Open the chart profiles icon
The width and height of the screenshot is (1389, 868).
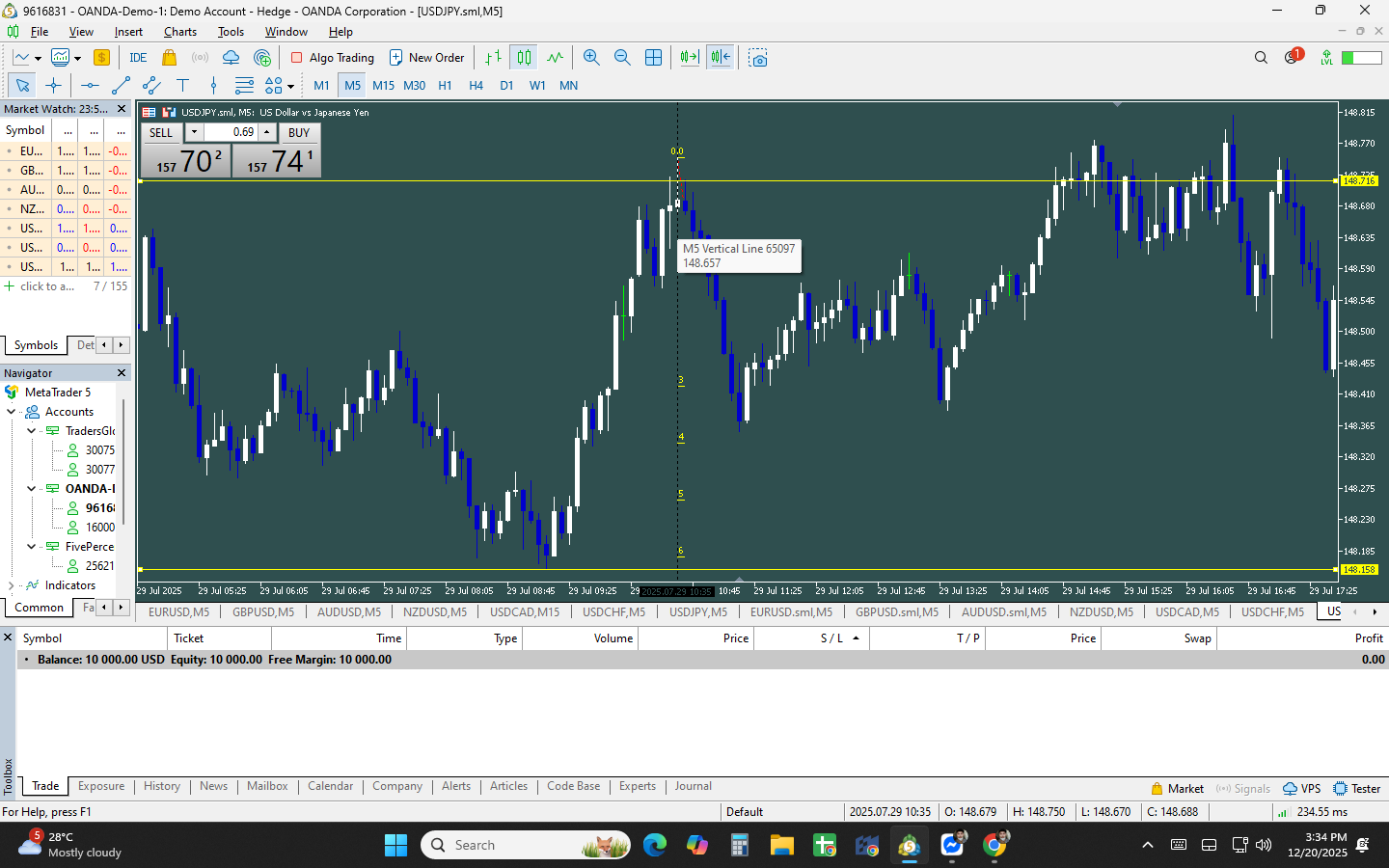point(60,58)
